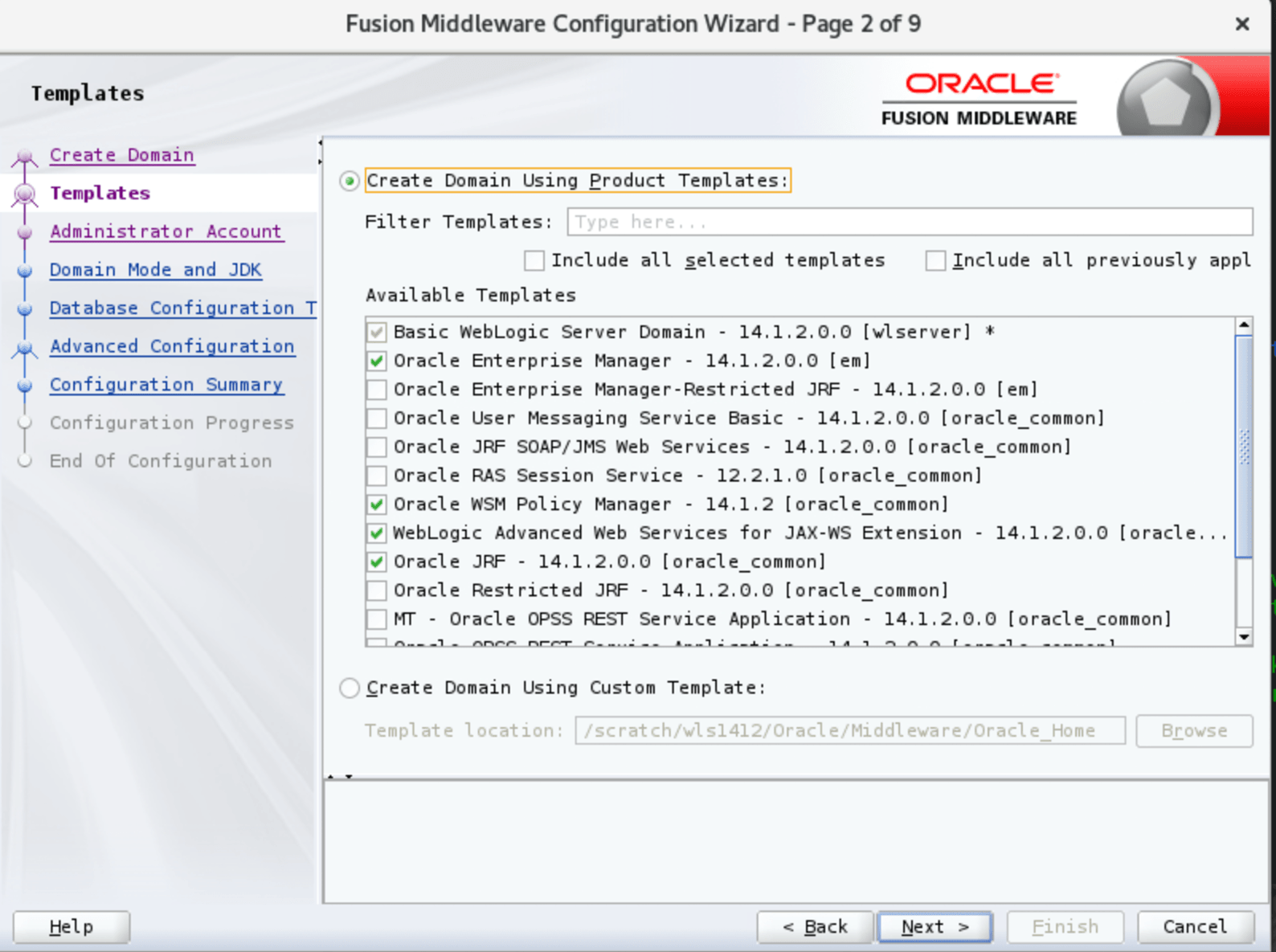Check Oracle Enterprise Manager-Restricted JRF template
Viewport: 1276px width, 952px height.
coord(376,390)
